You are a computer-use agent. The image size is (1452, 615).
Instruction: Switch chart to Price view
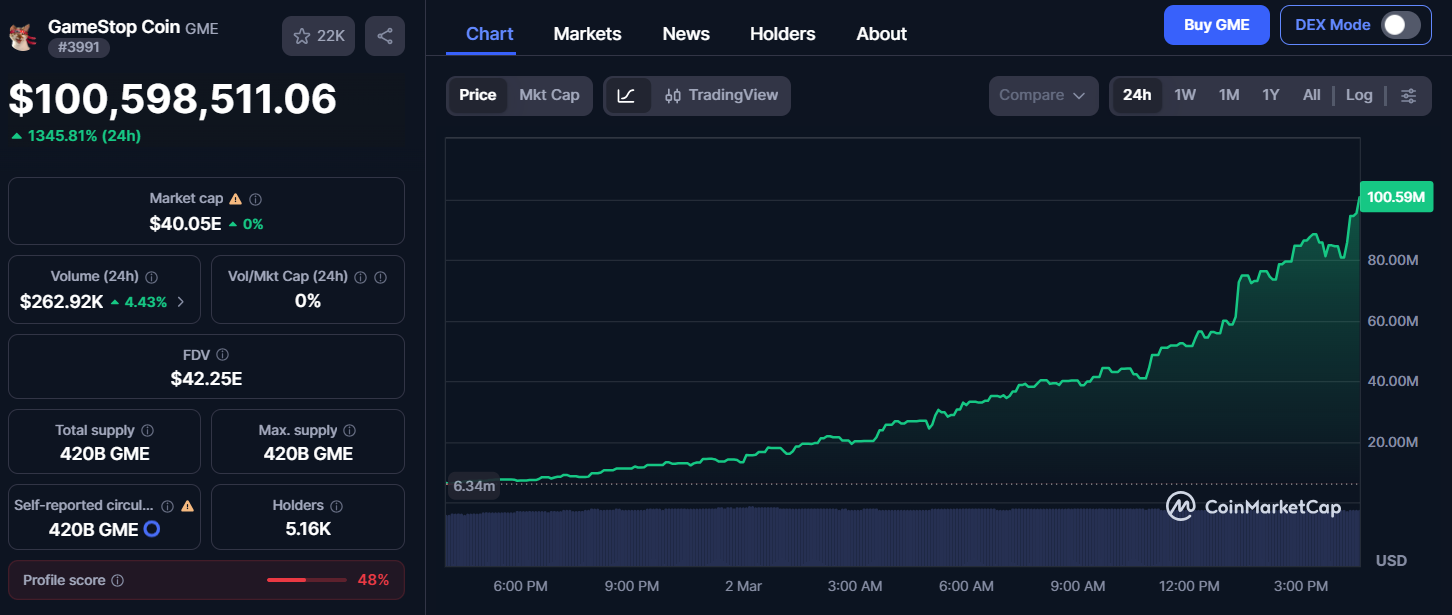[x=478, y=95]
